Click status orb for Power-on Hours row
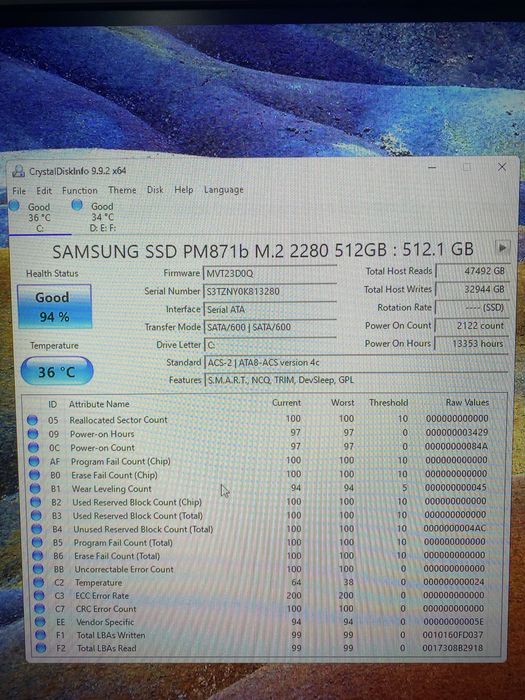 pyautogui.click(x=33, y=433)
